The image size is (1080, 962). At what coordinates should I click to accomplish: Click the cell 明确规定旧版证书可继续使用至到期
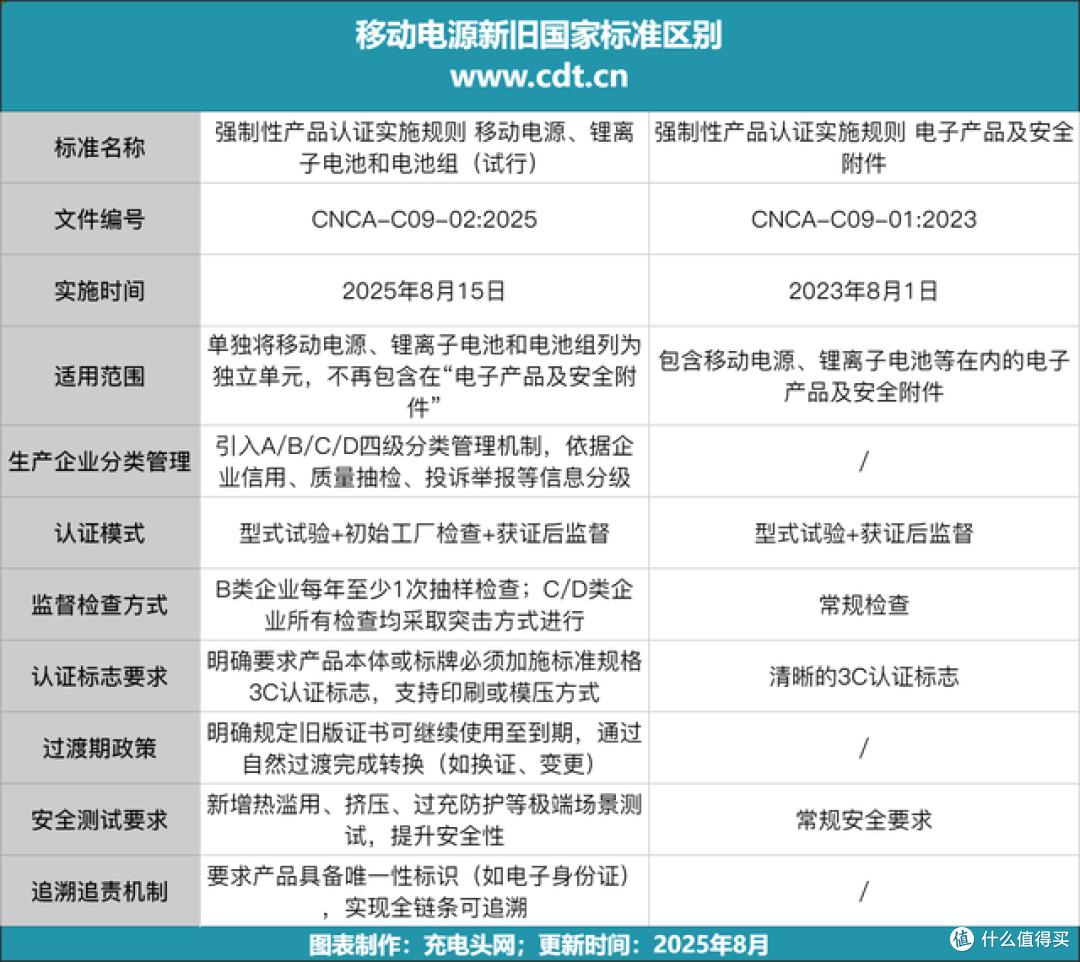pos(424,748)
